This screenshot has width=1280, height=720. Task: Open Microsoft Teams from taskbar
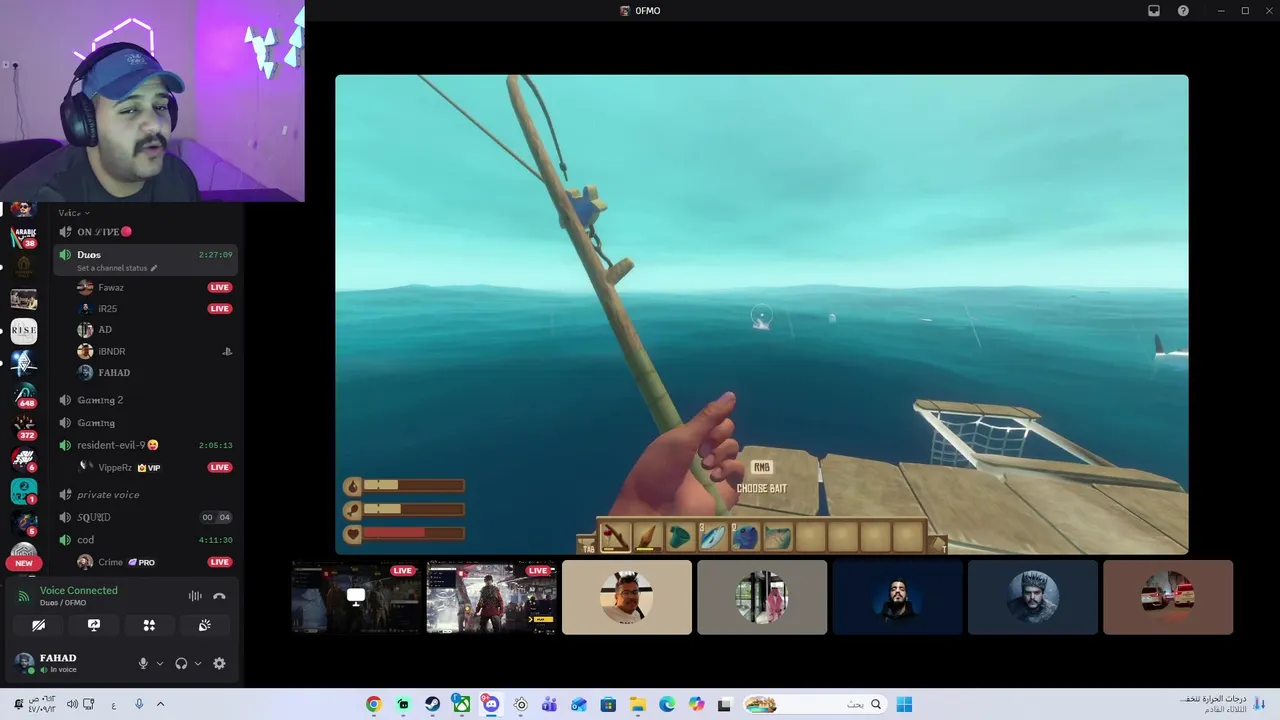point(549,705)
